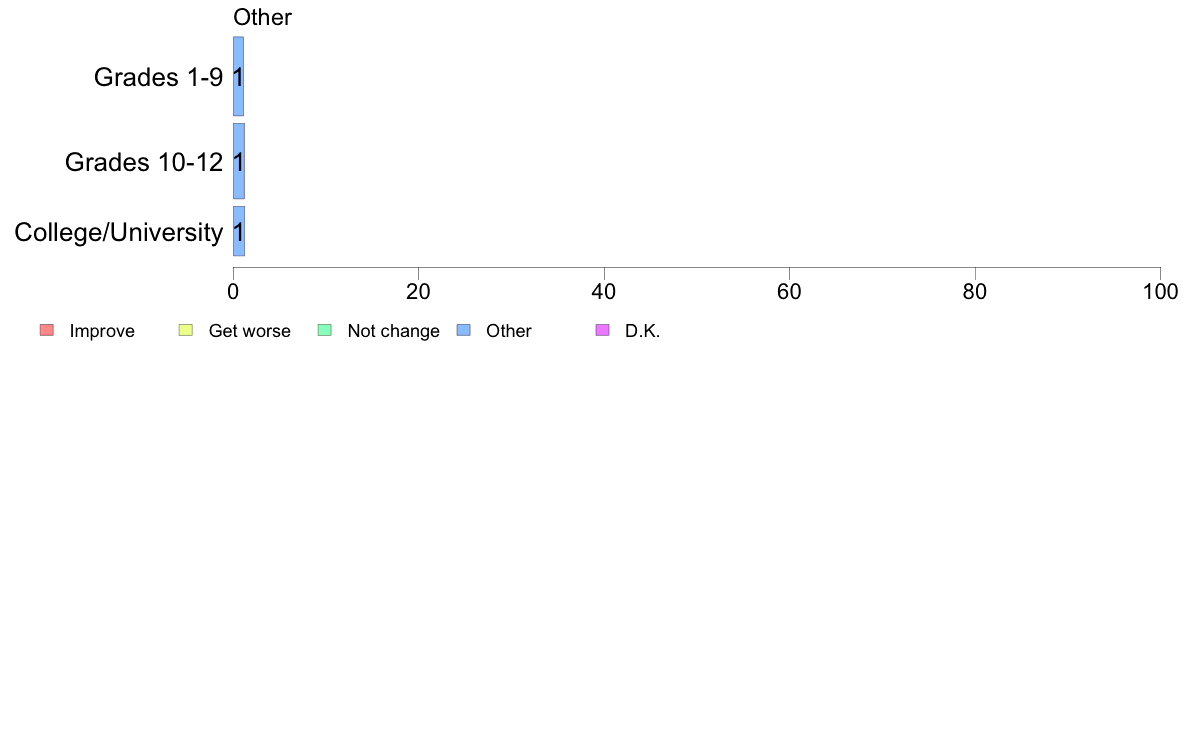Image resolution: width=1188 pixels, height=736 pixels.
Task: Click the D.K. legend label
Action: point(642,331)
